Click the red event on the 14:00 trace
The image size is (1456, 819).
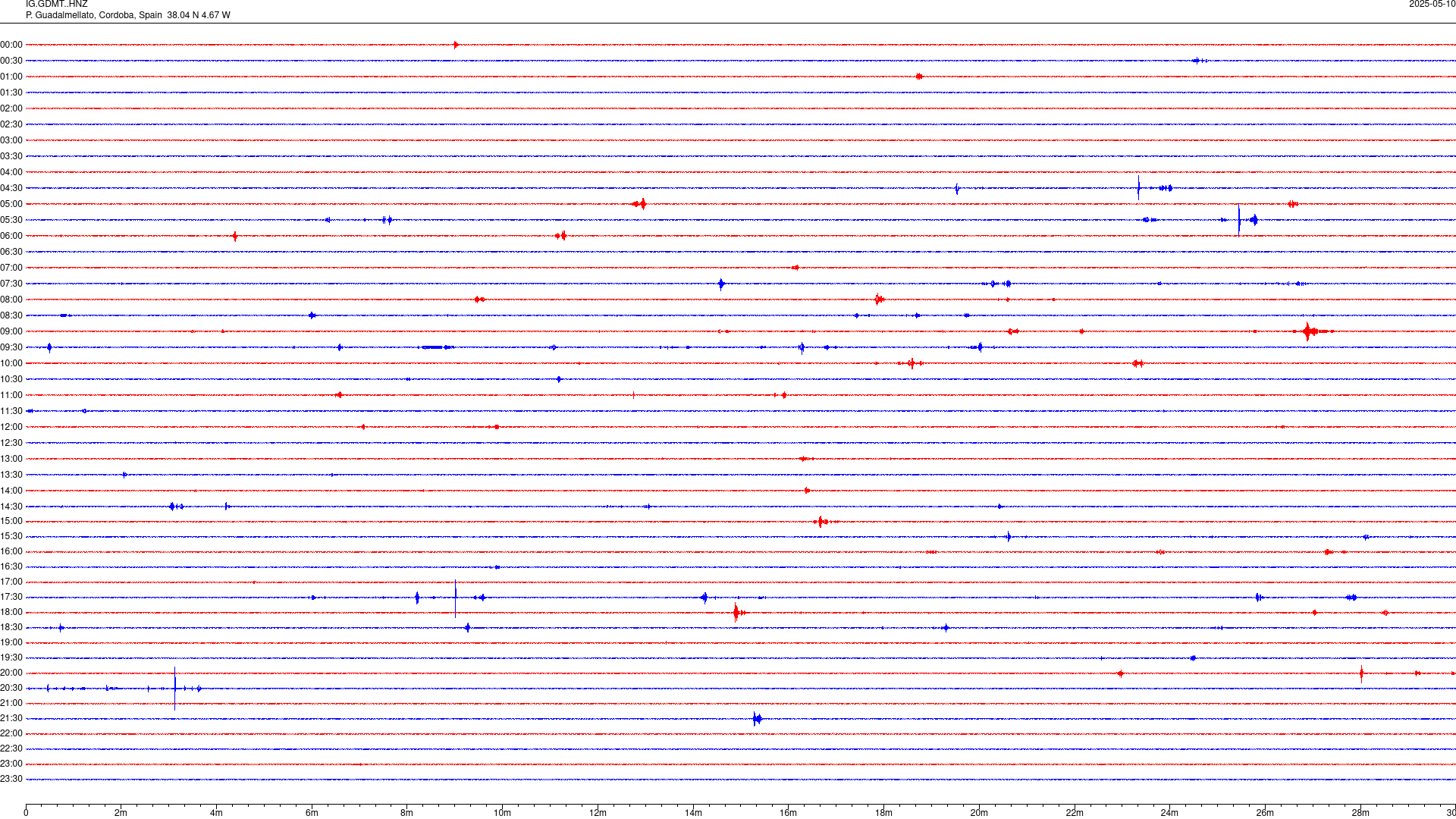[807, 491]
